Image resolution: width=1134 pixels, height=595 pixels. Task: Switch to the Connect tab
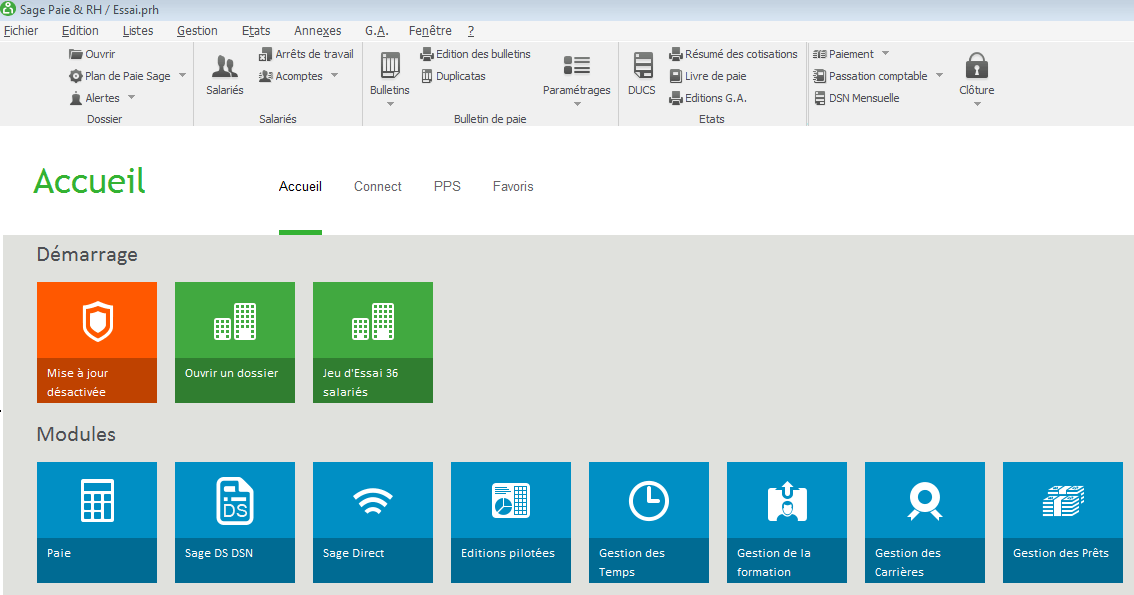378,186
